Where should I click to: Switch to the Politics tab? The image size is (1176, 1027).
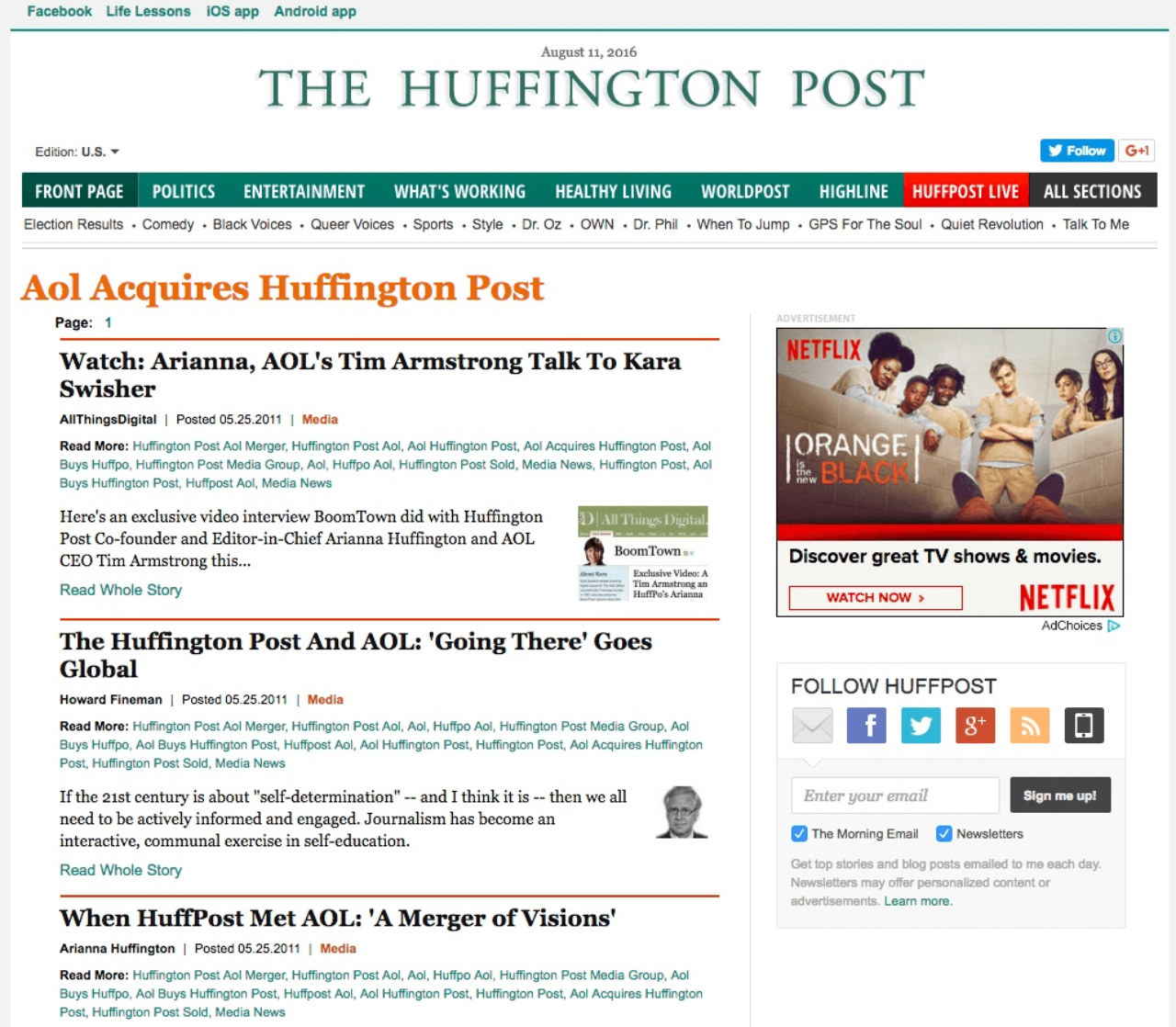(184, 191)
